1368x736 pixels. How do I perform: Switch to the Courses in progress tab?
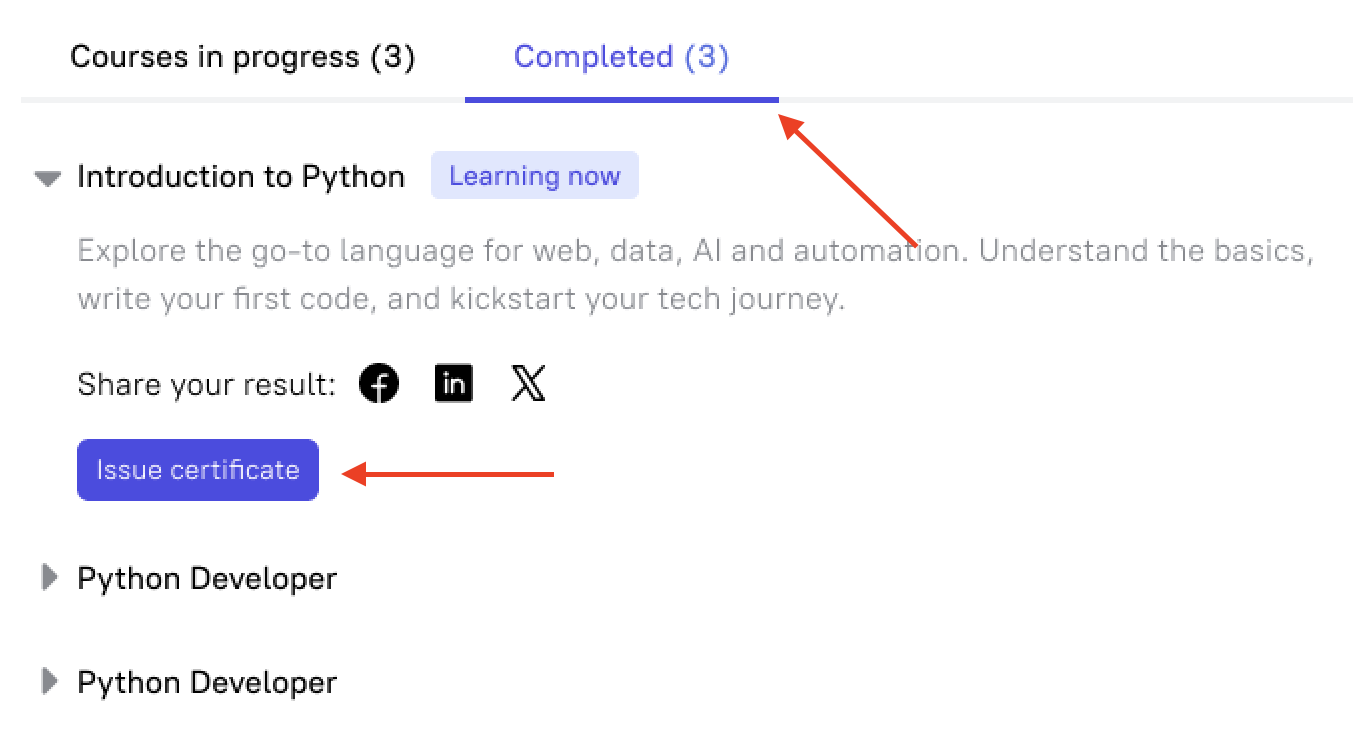(242, 57)
